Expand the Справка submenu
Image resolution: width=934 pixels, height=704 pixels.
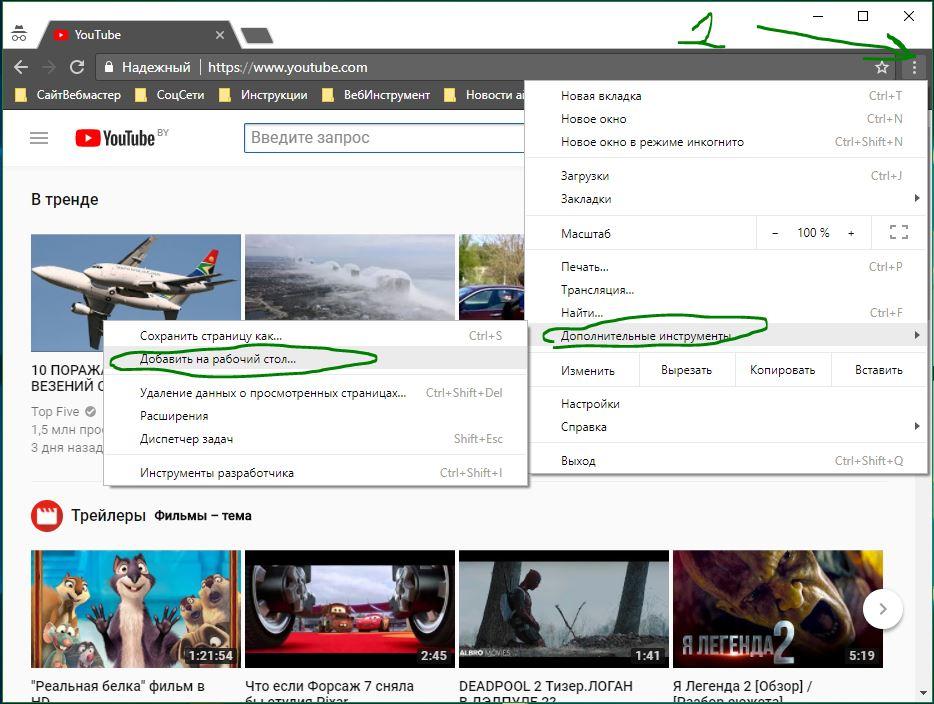click(x=726, y=426)
